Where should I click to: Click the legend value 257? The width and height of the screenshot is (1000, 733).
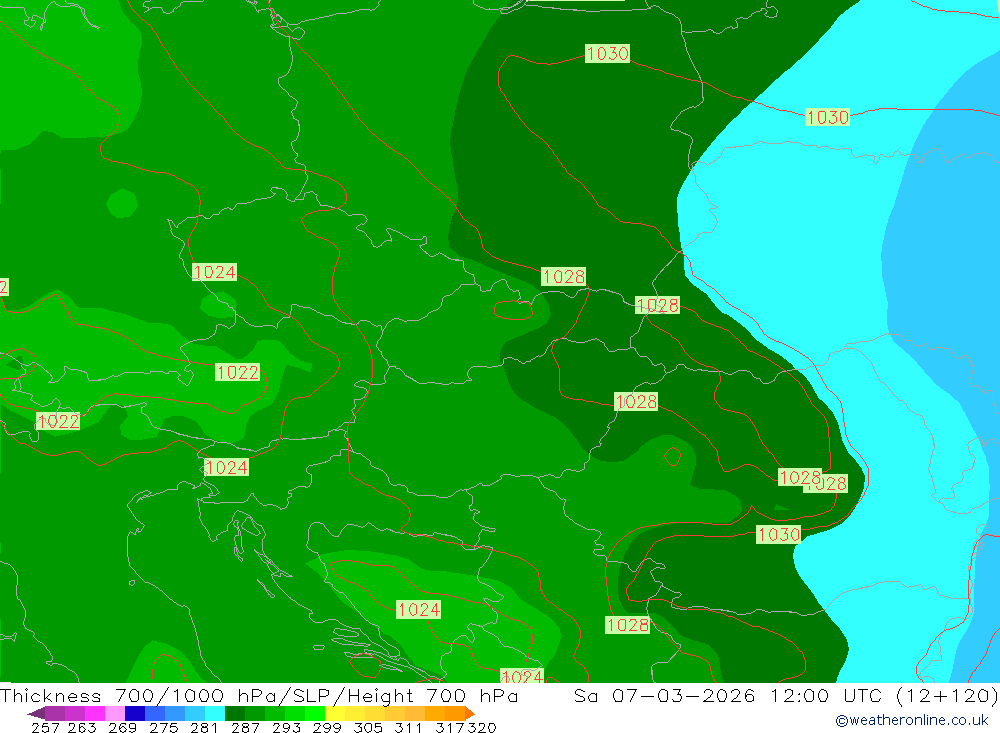point(45,727)
